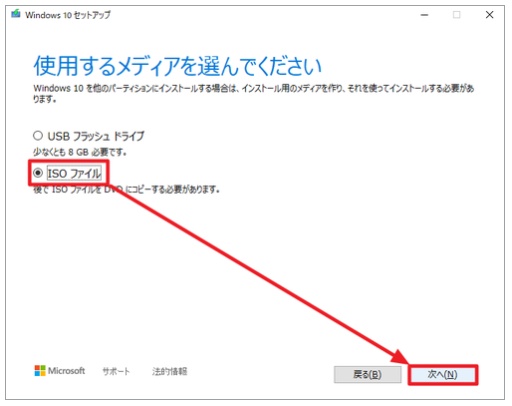Viewport: 512px width, 406px height.
Task: Minimize the Windows 10 セットアップ window
Action: 424,15
